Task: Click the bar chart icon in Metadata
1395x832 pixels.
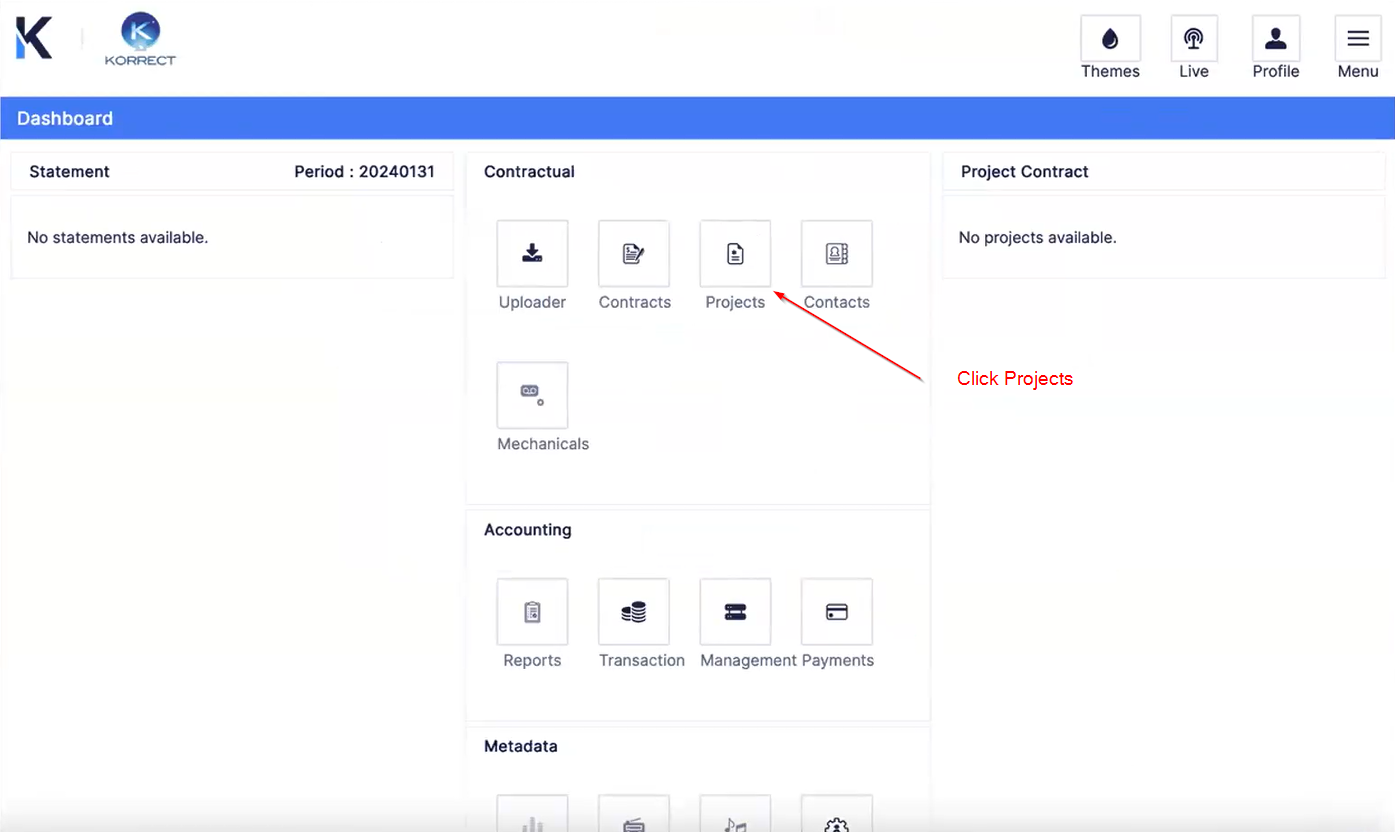Action: point(532,818)
